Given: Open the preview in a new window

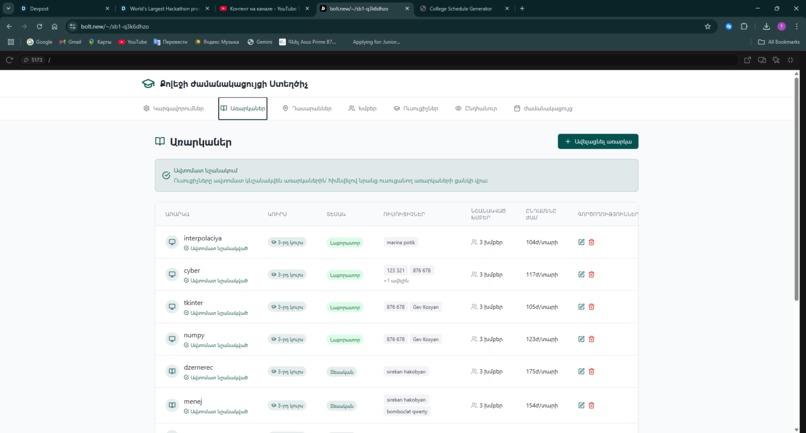Looking at the screenshot, I should click(747, 60).
